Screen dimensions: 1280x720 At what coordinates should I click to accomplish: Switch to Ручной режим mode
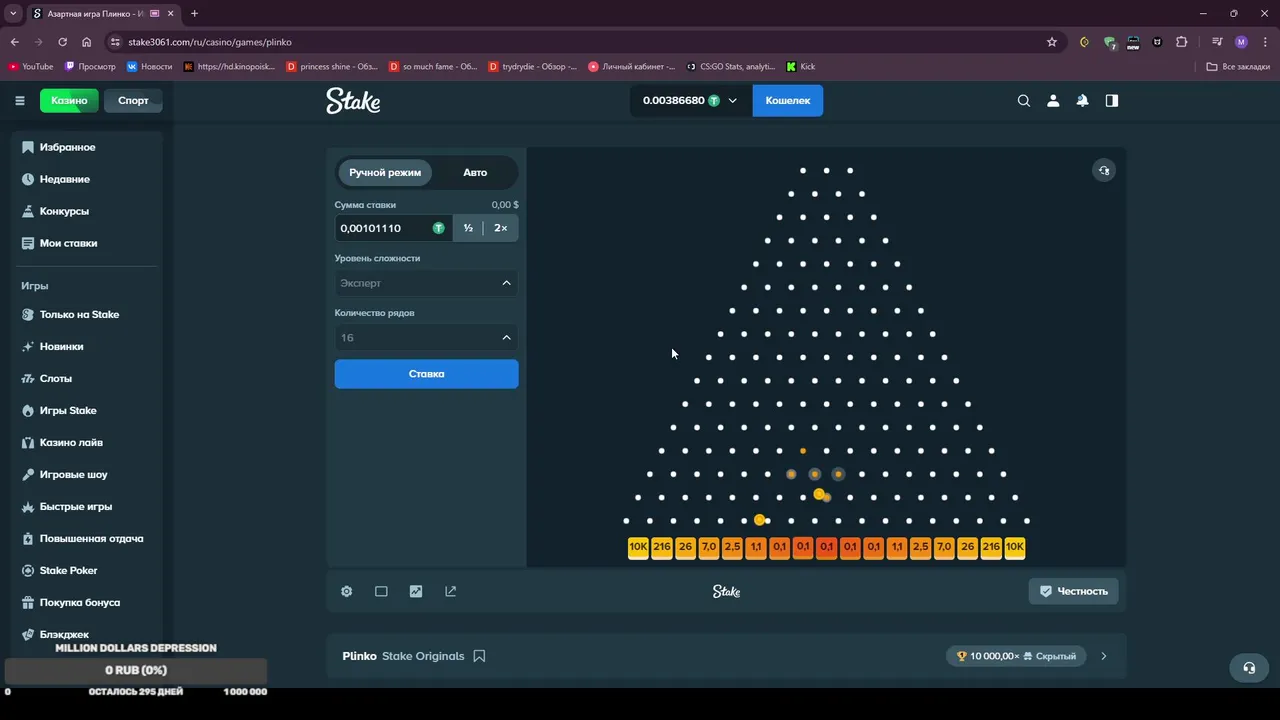pos(385,172)
